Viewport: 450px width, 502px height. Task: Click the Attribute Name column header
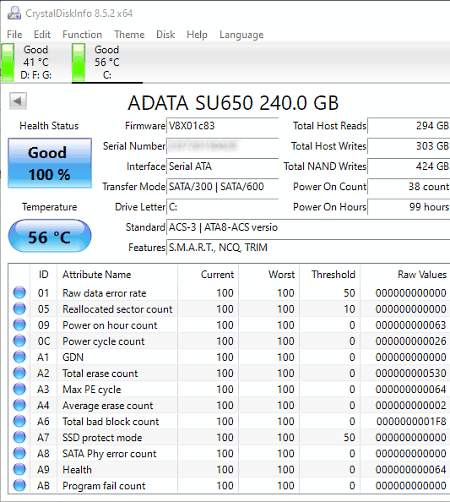(x=117, y=274)
